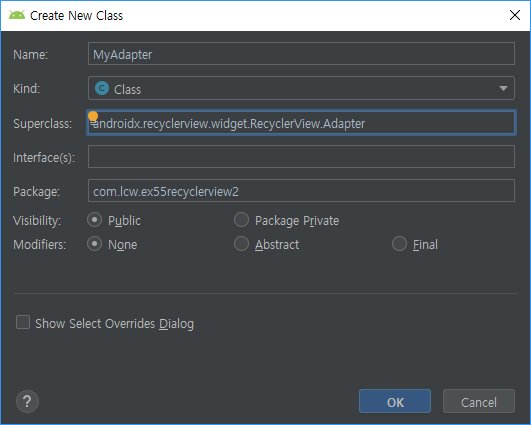This screenshot has width=531, height=425.
Task: Expand the Kind dropdown arrow
Action: 503,88
